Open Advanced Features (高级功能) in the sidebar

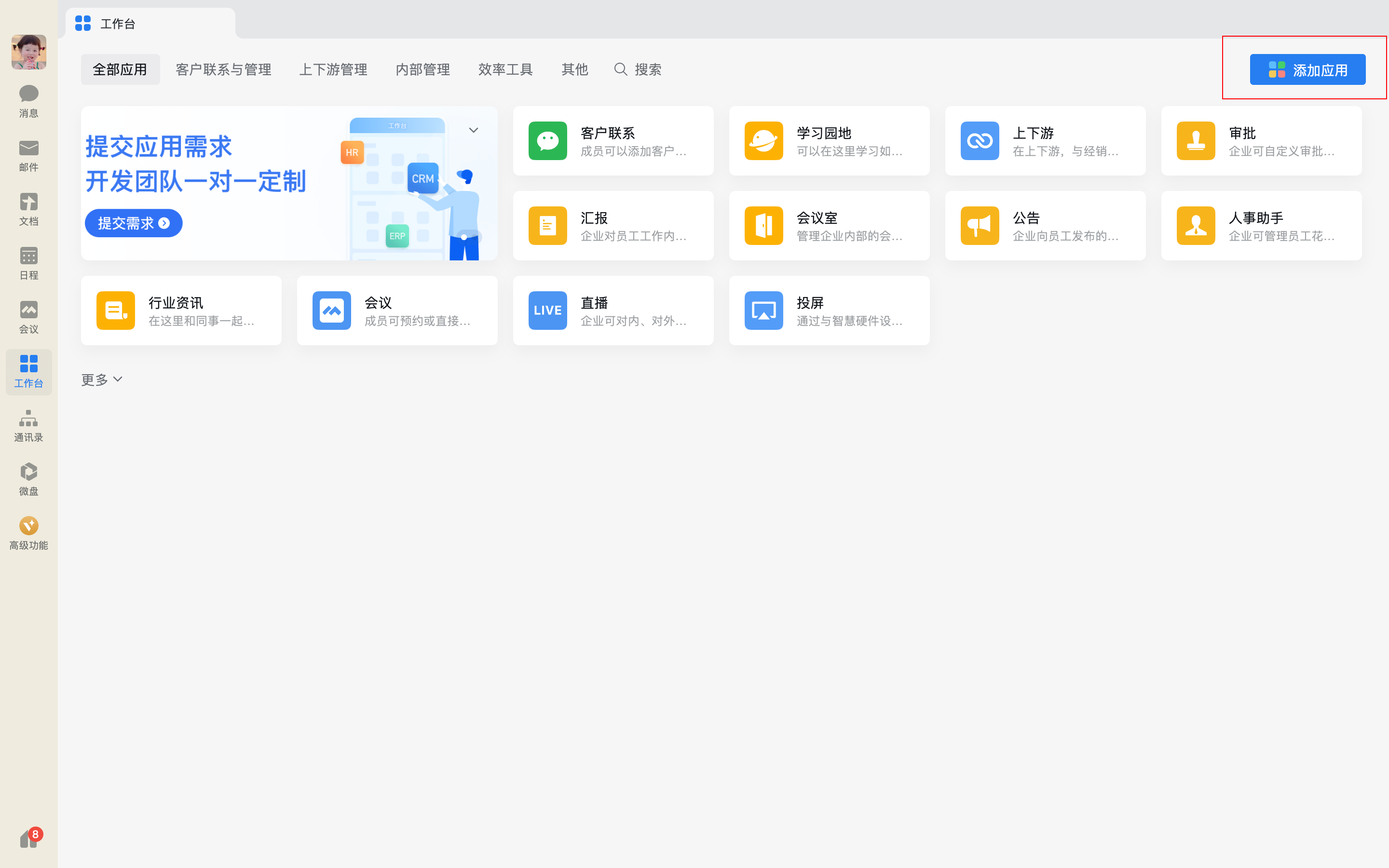29,533
